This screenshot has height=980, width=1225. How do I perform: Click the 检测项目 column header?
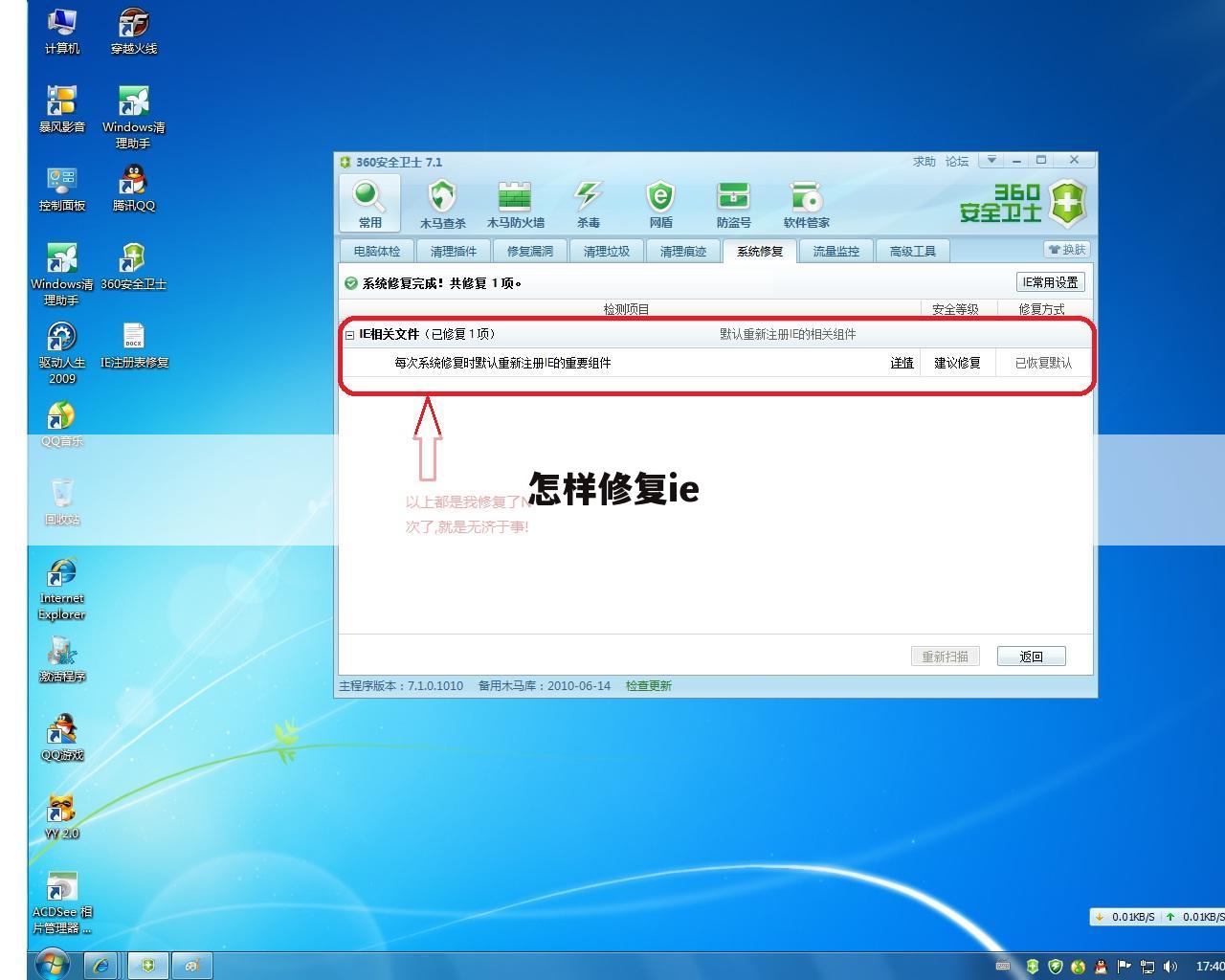click(x=626, y=309)
